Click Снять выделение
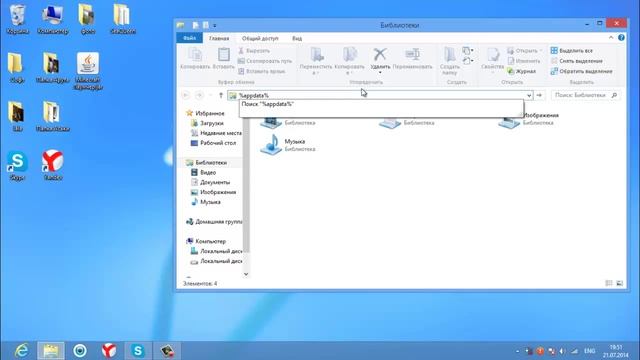 (576, 61)
